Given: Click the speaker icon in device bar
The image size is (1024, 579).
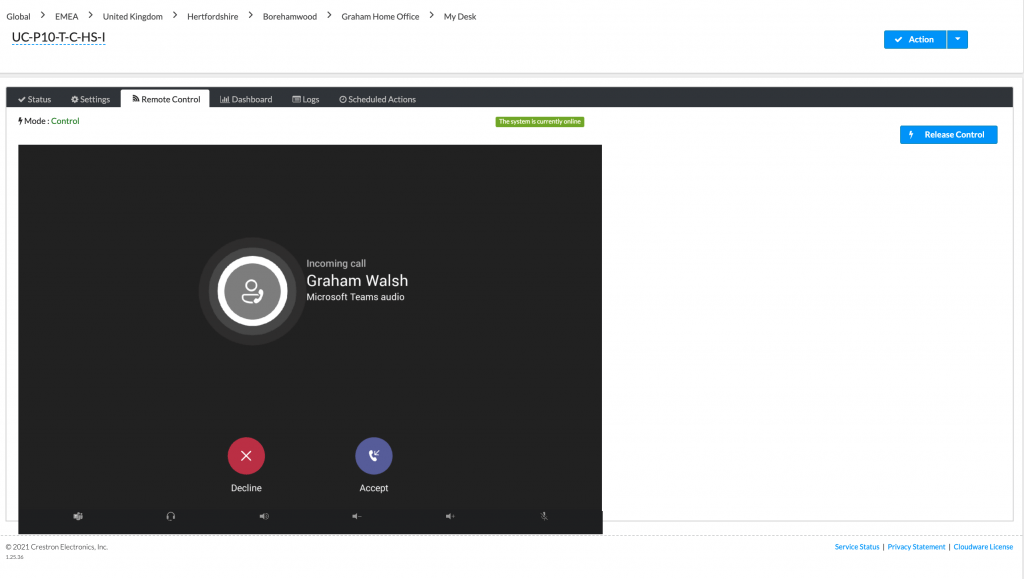Looking at the screenshot, I should 264,516.
